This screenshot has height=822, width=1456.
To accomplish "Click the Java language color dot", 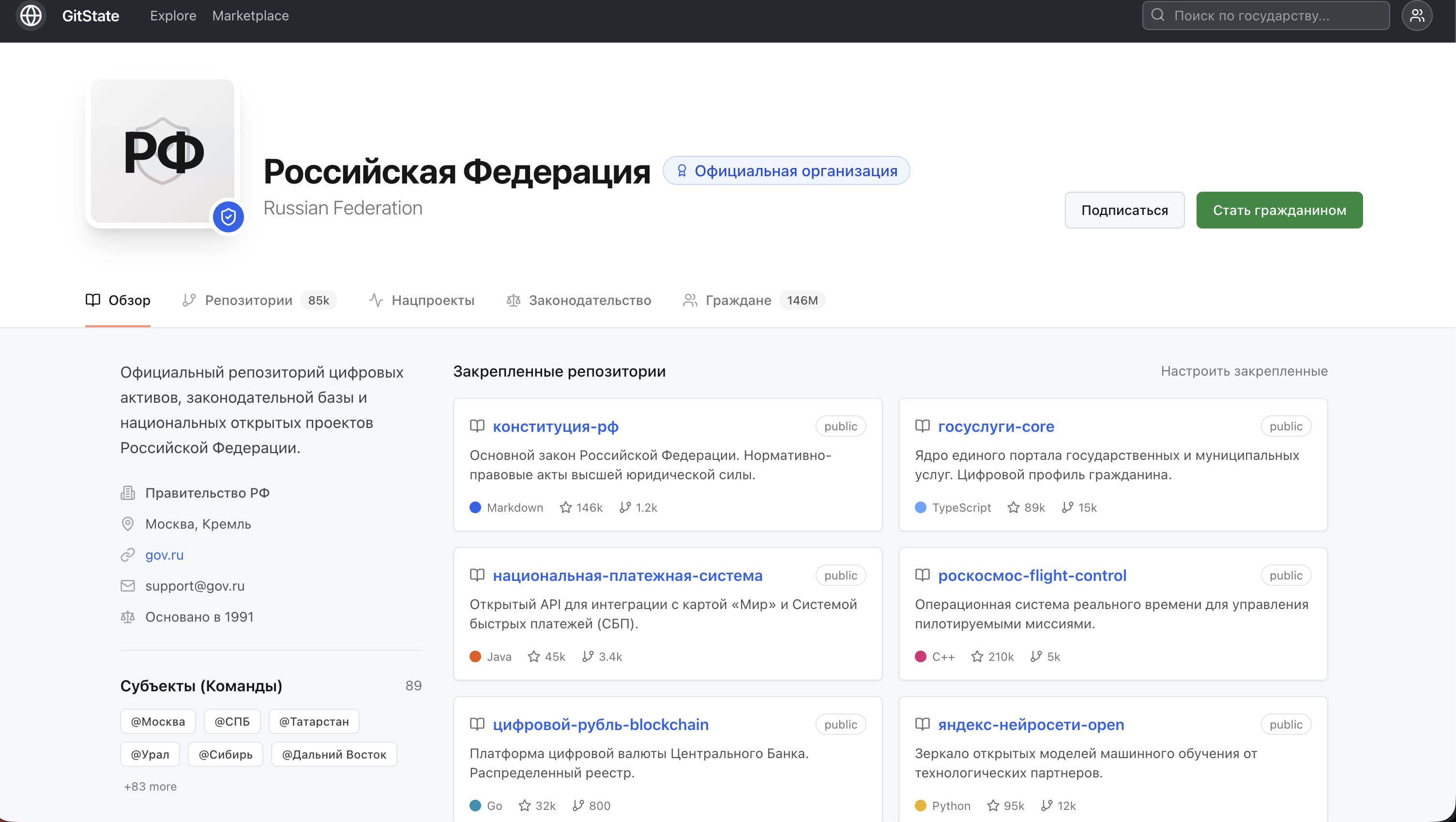I will [475, 656].
